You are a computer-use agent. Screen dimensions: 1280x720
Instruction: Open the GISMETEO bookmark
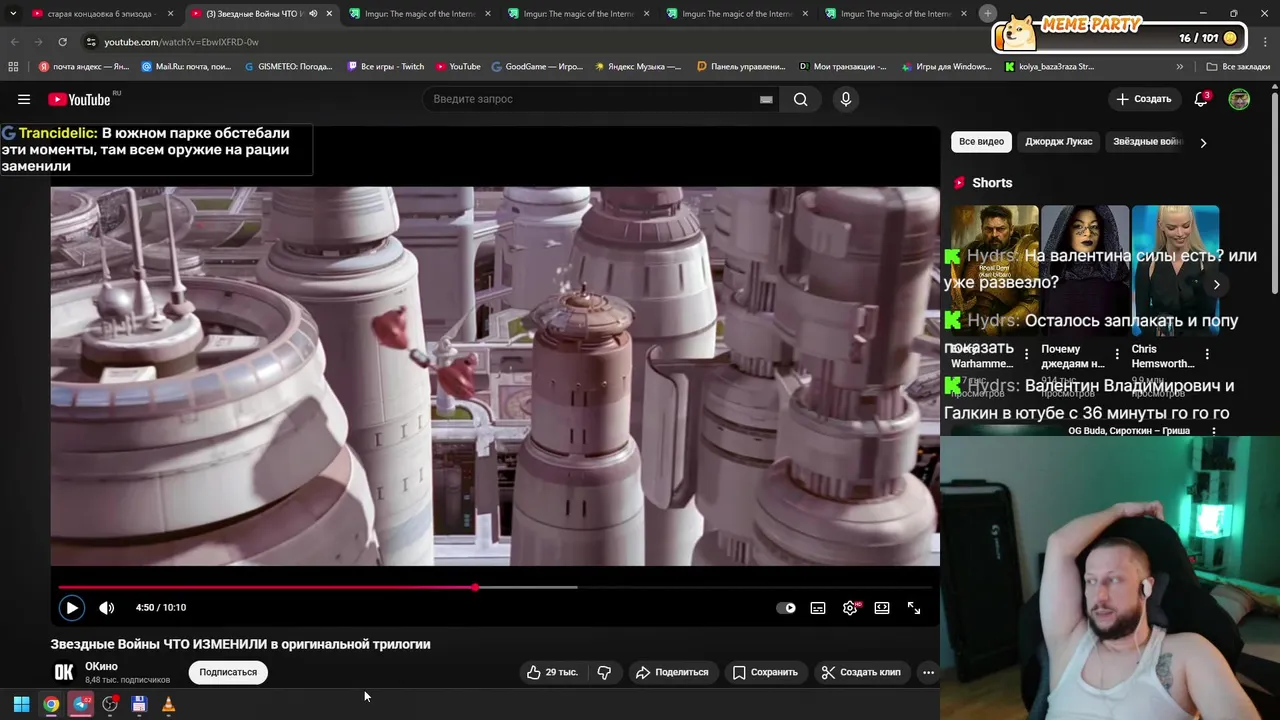pyautogui.click(x=289, y=67)
